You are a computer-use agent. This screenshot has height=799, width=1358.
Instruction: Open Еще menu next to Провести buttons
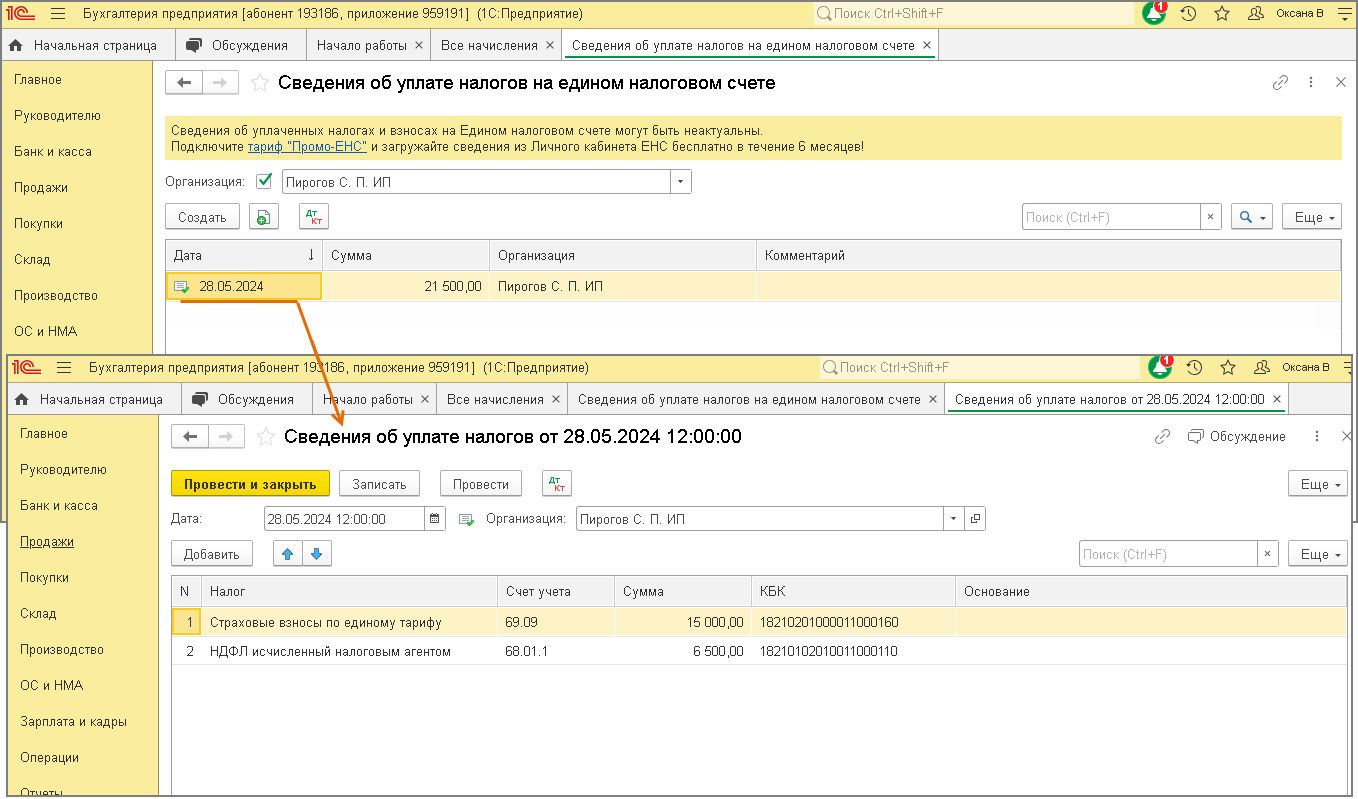click(1317, 484)
